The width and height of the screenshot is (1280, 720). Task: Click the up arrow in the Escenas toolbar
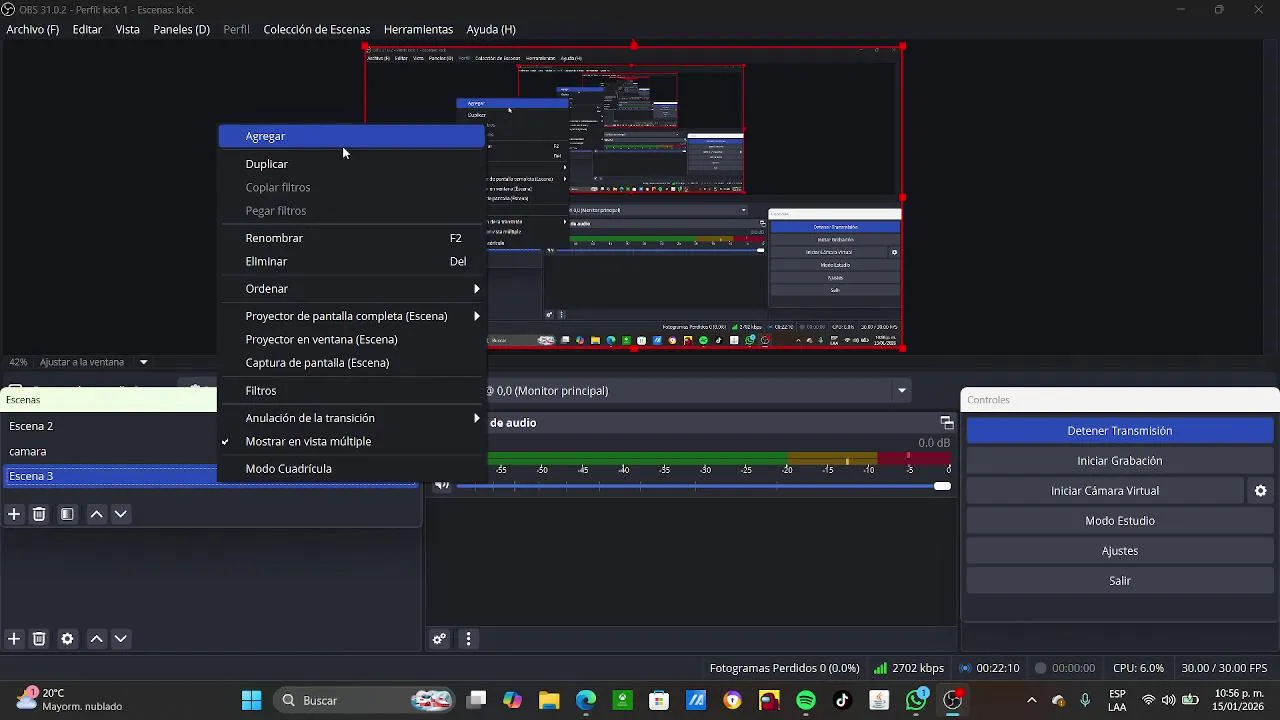coord(96,514)
